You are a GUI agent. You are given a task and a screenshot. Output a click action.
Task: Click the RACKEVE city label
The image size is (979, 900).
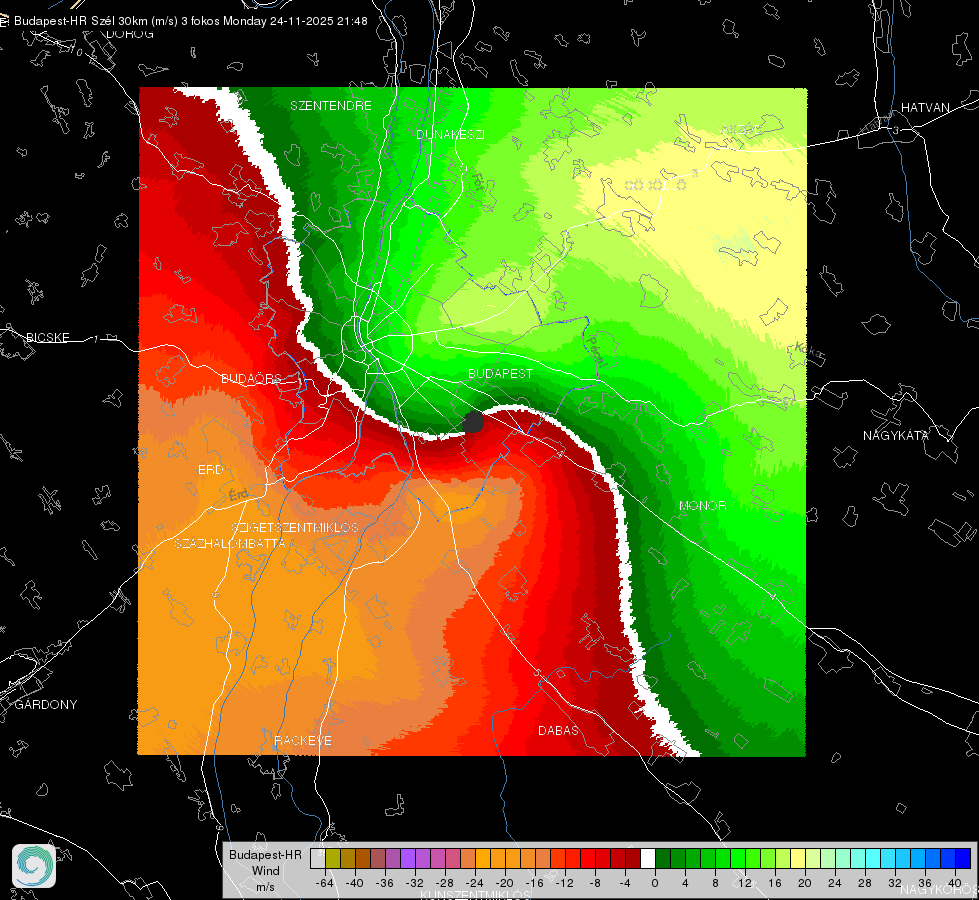303,741
